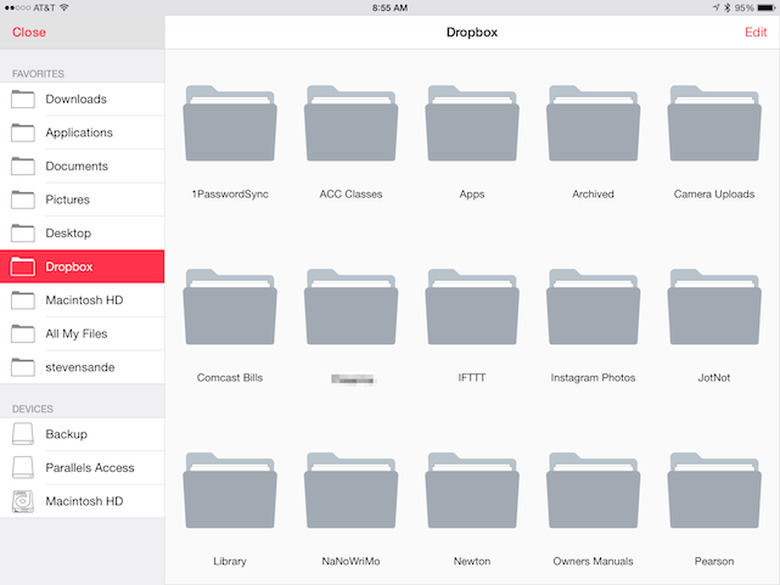Click the Instagram Photos folder name

(593, 378)
